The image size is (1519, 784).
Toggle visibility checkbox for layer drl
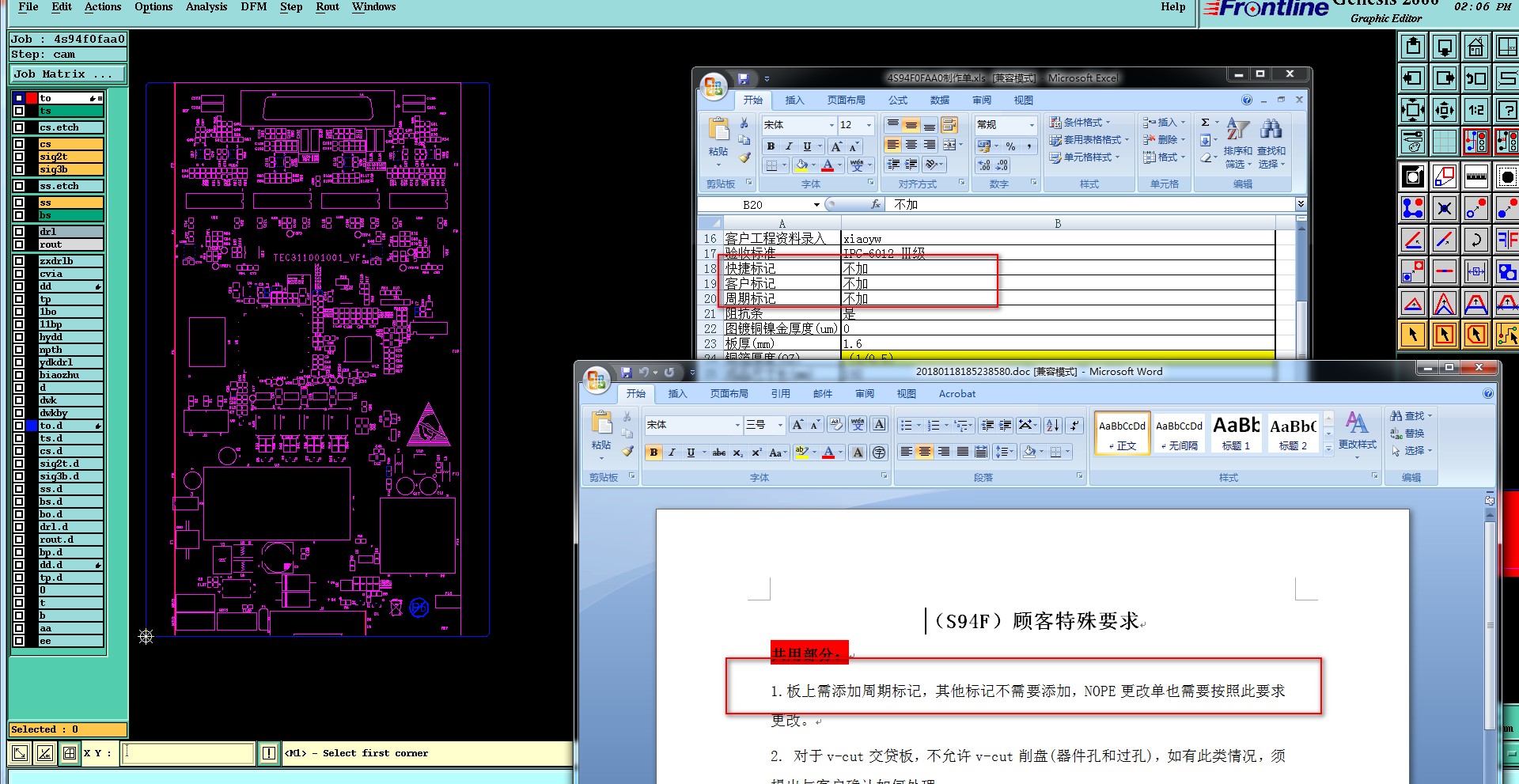(19, 232)
